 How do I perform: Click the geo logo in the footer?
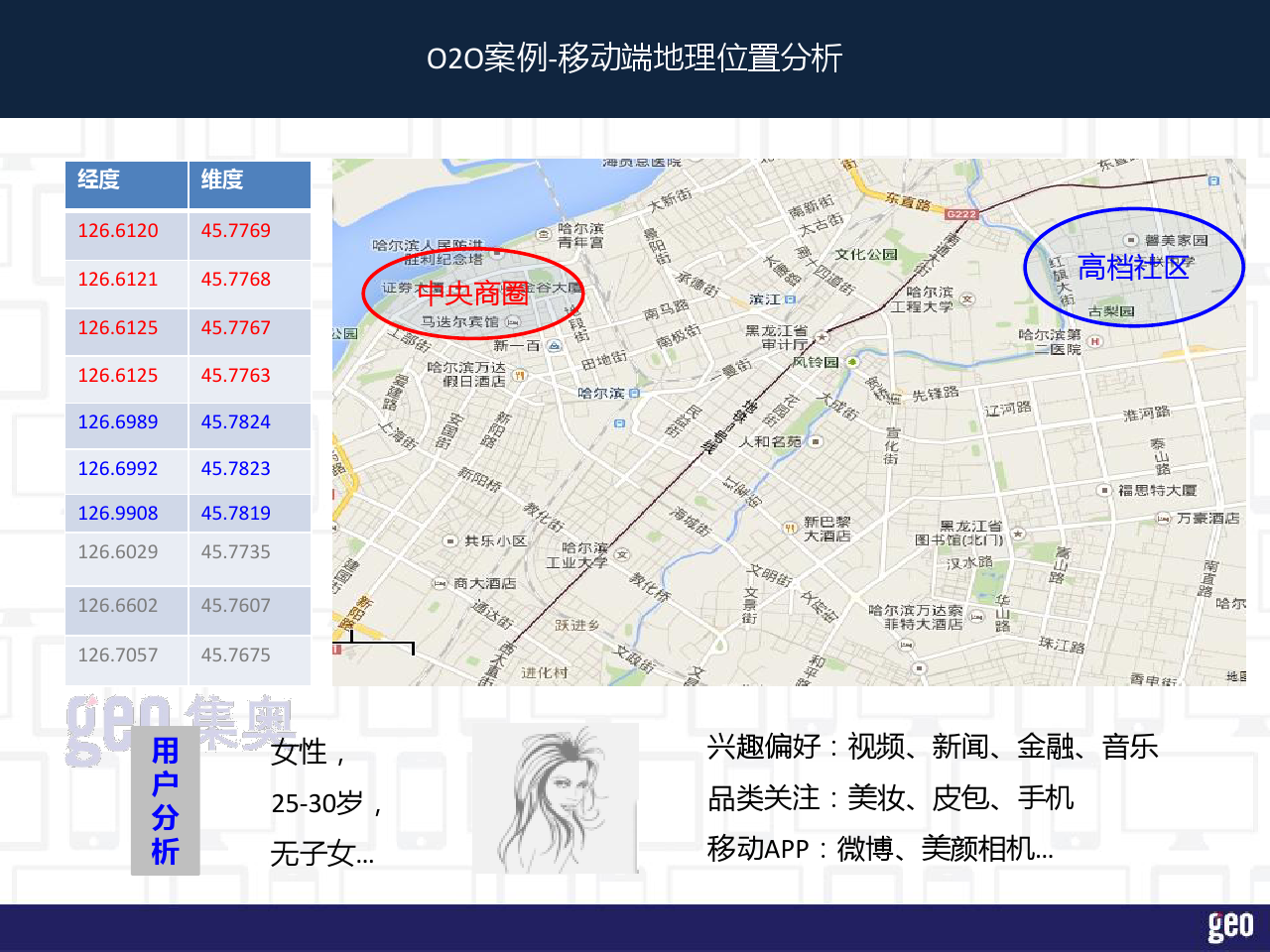[x=1230, y=926]
